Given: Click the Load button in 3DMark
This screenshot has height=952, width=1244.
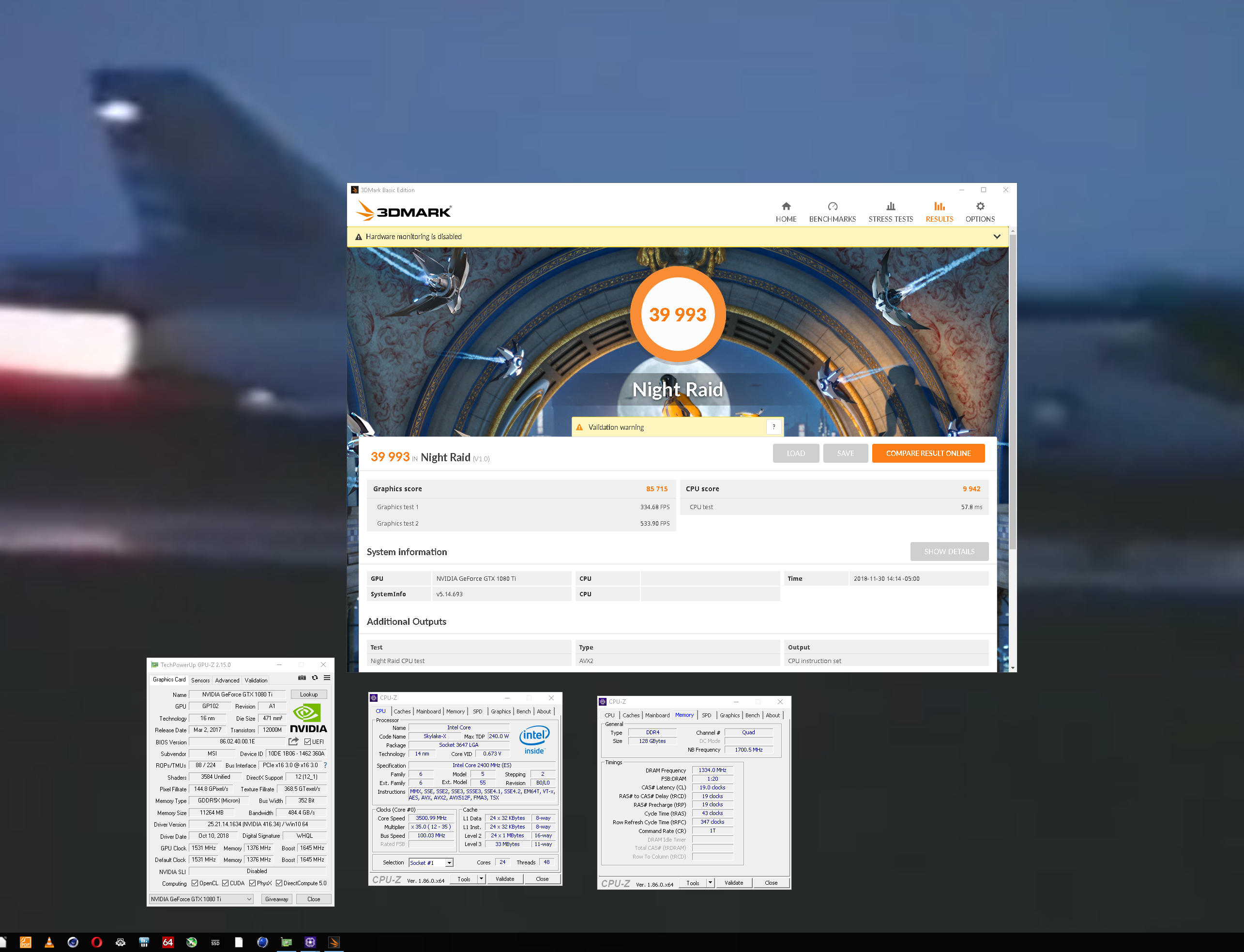Looking at the screenshot, I should pos(795,453).
